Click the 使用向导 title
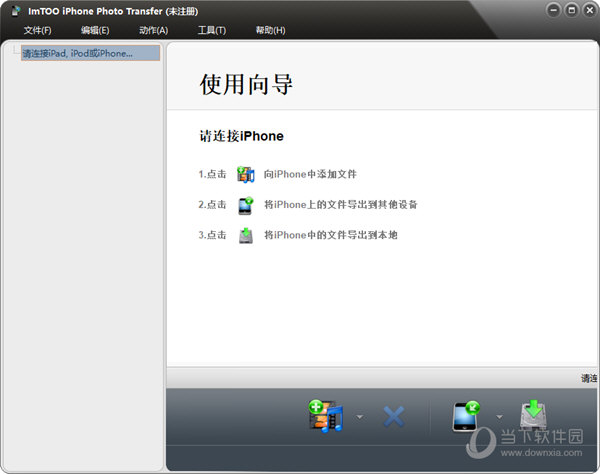This screenshot has height=474, width=600. click(x=246, y=84)
